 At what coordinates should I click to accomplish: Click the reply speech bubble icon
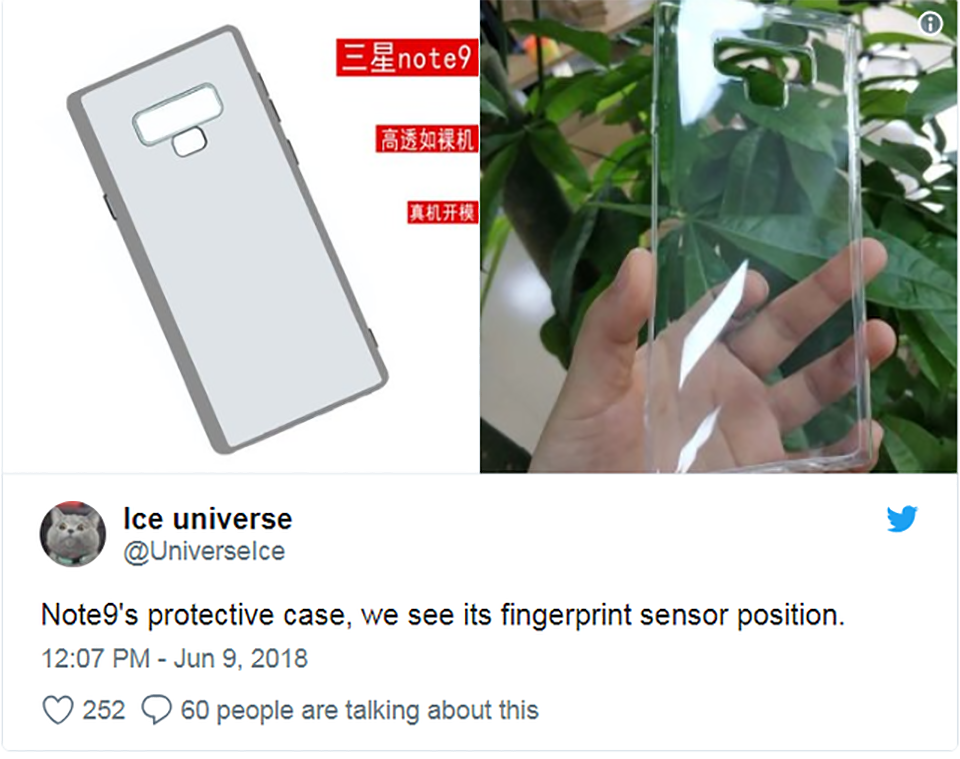157,710
